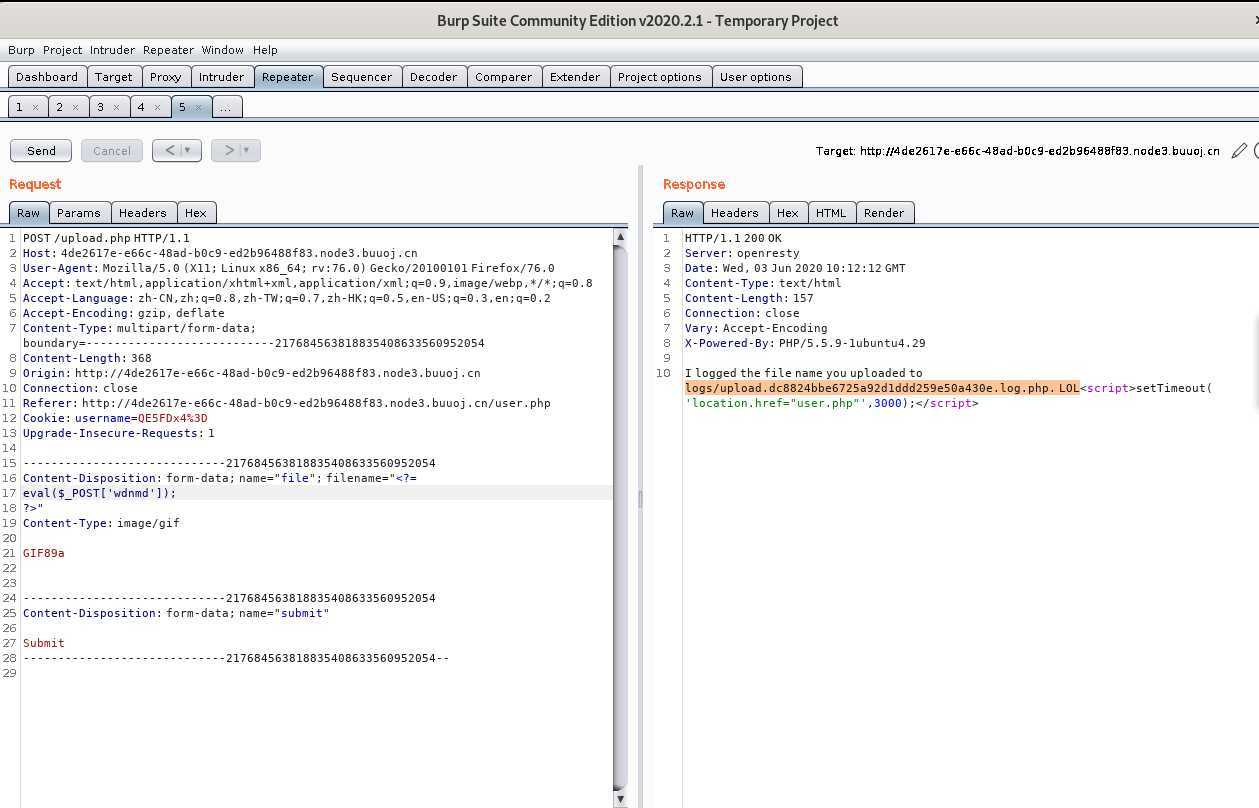Image resolution: width=1259 pixels, height=808 pixels.
Task: Click the "Content-Length: 157" response header
Action: [x=749, y=298]
